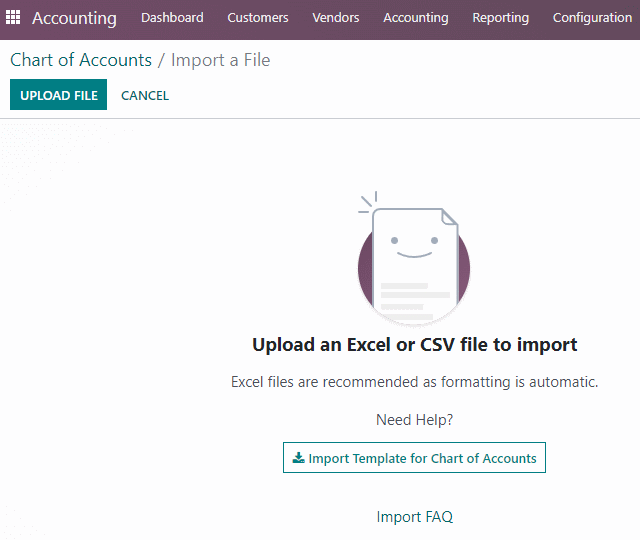Click the Import a File breadcrumb text
640x540 pixels.
[220, 60]
